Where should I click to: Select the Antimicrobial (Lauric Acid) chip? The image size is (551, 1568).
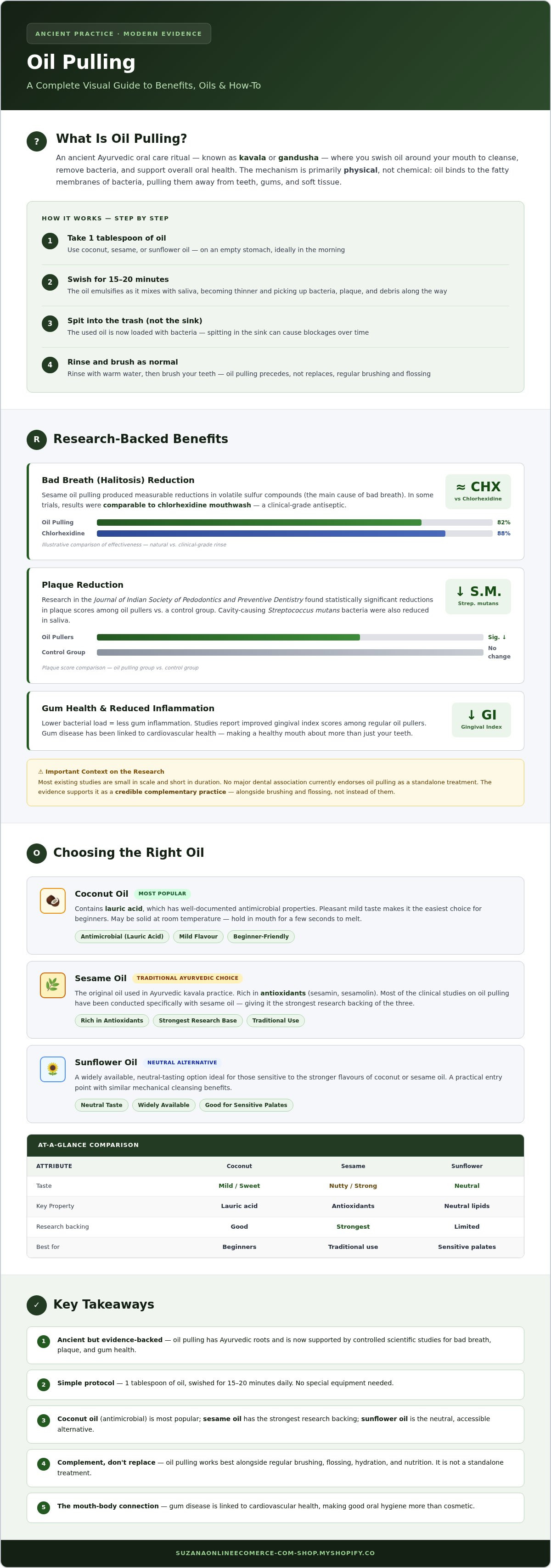(x=122, y=937)
